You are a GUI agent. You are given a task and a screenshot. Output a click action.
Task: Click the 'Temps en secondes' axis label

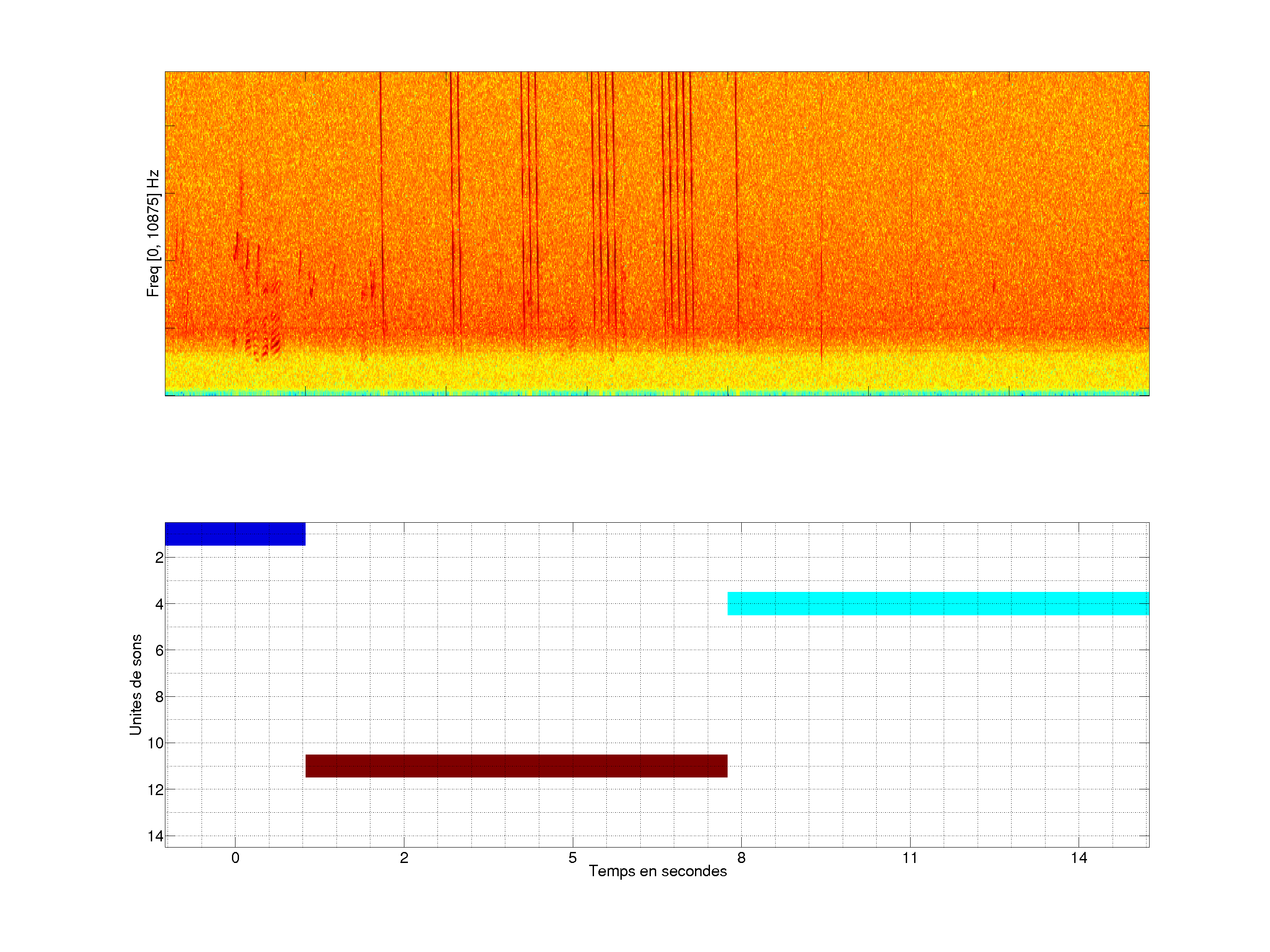pyautogui.click(x=657, y=871)
